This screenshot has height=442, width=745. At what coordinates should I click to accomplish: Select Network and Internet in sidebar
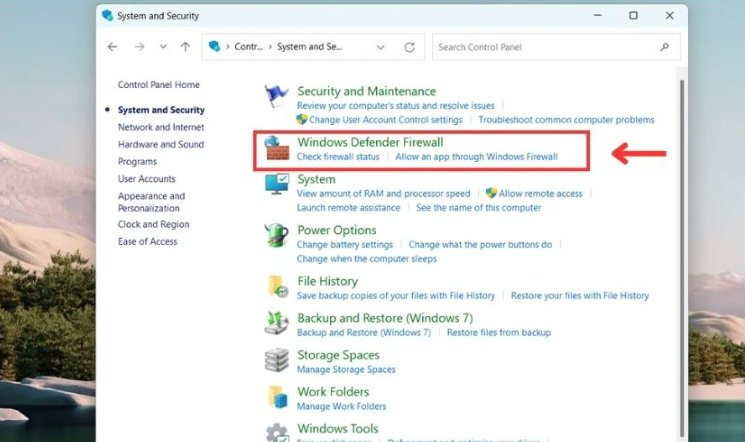click(160, 127)
